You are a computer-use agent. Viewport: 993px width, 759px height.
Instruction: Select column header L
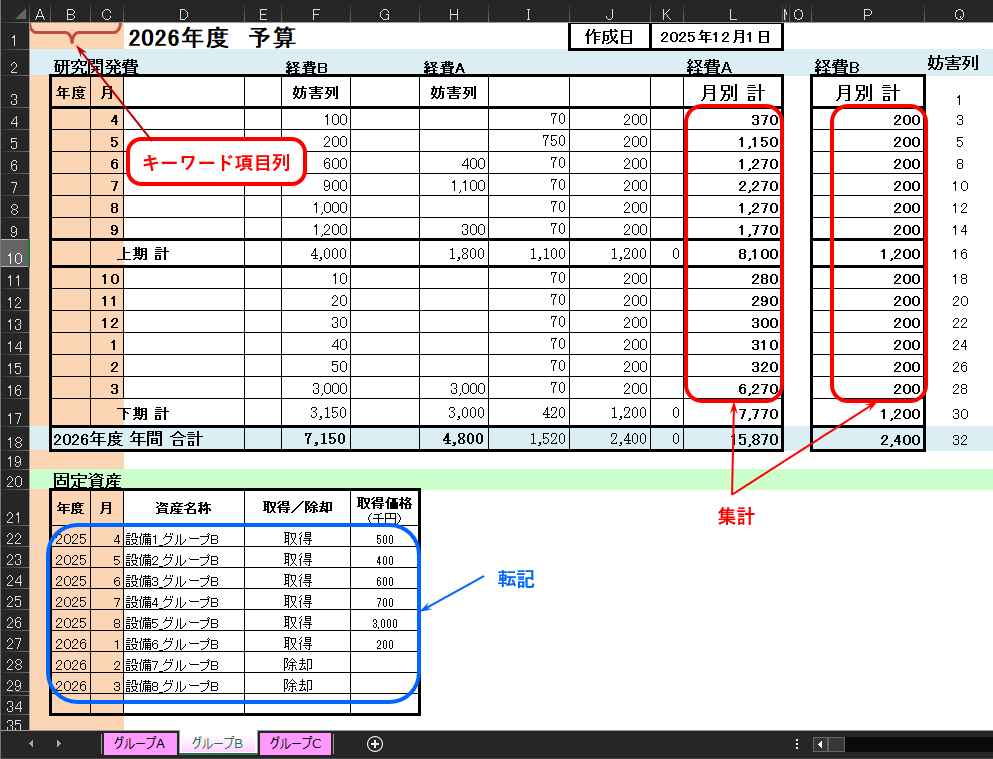coord(733,15)
